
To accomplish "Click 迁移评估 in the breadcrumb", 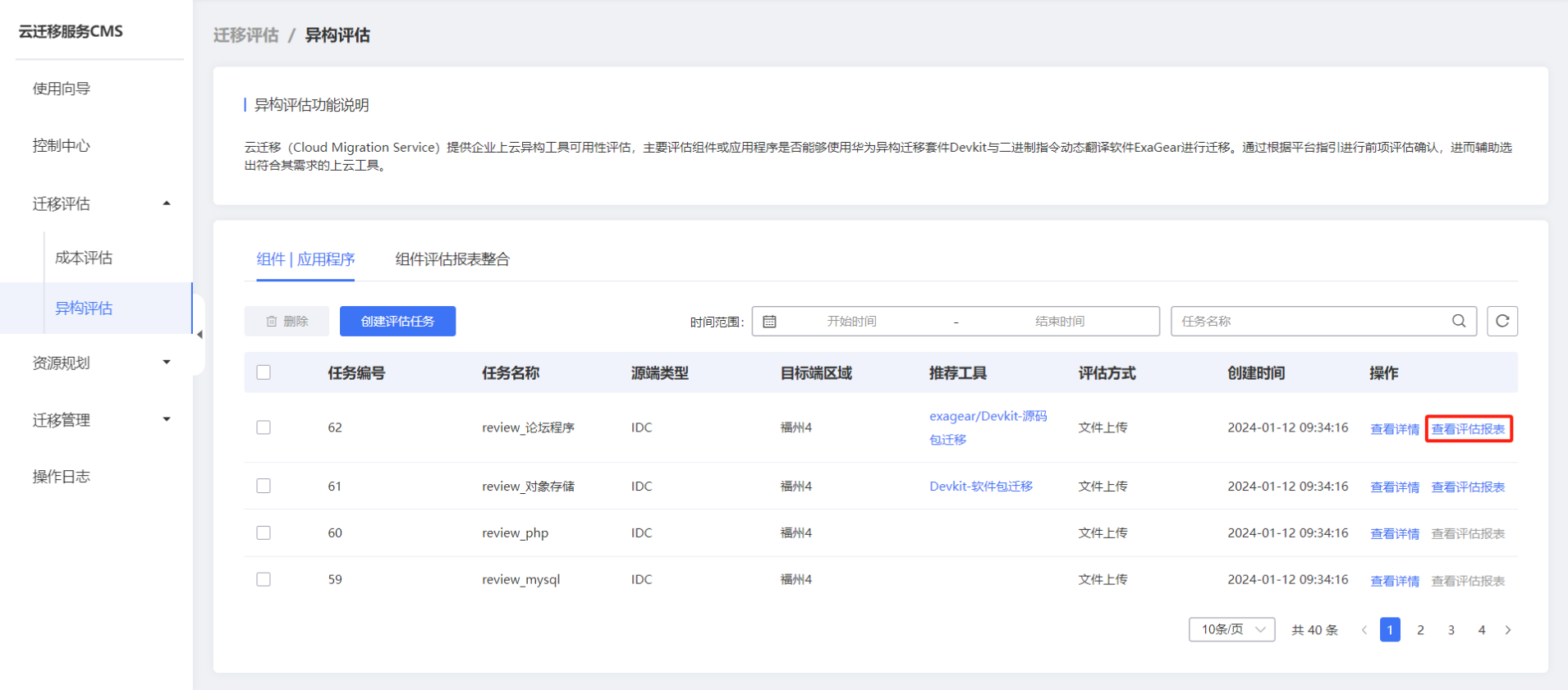I will [245, 35].
